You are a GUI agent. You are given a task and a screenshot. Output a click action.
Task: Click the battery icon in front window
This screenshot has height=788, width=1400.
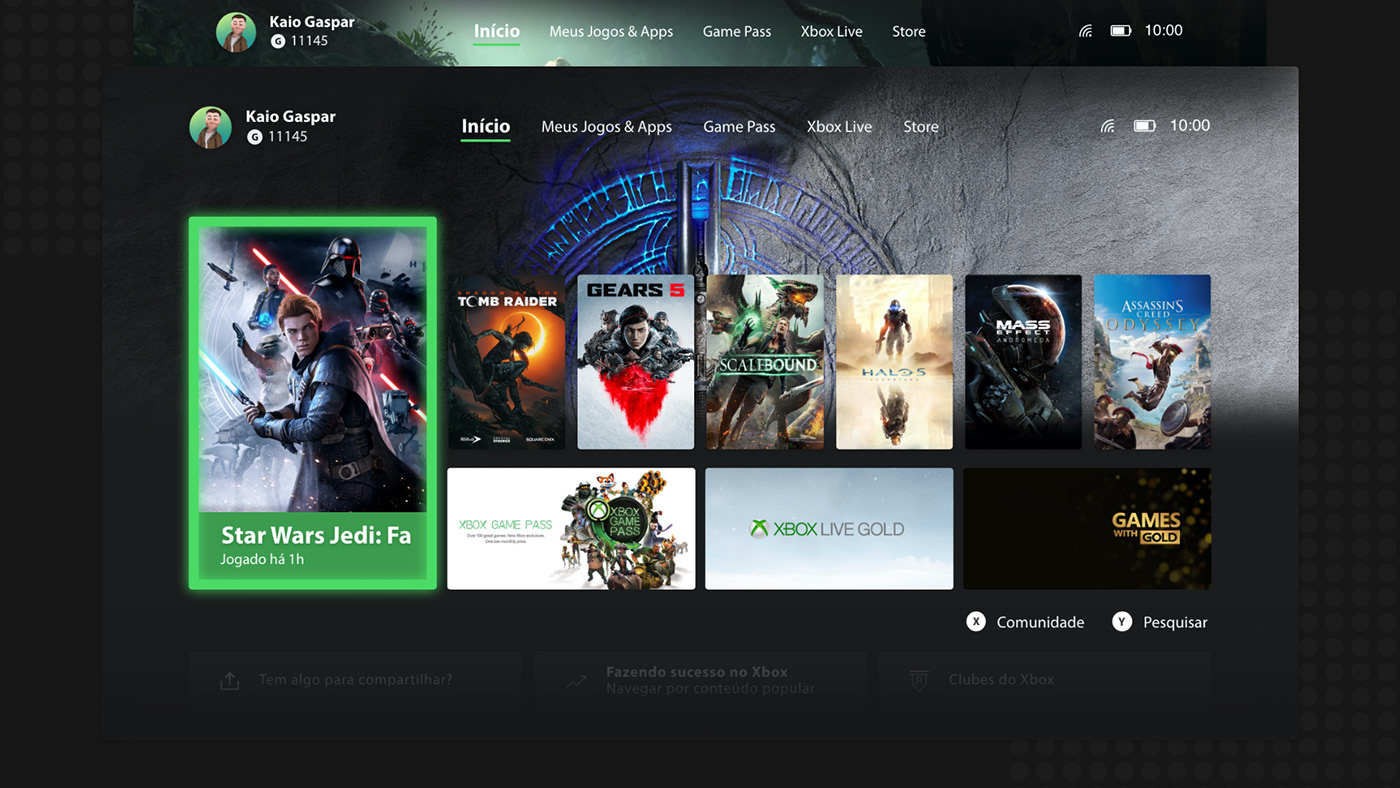(1145, 126)
